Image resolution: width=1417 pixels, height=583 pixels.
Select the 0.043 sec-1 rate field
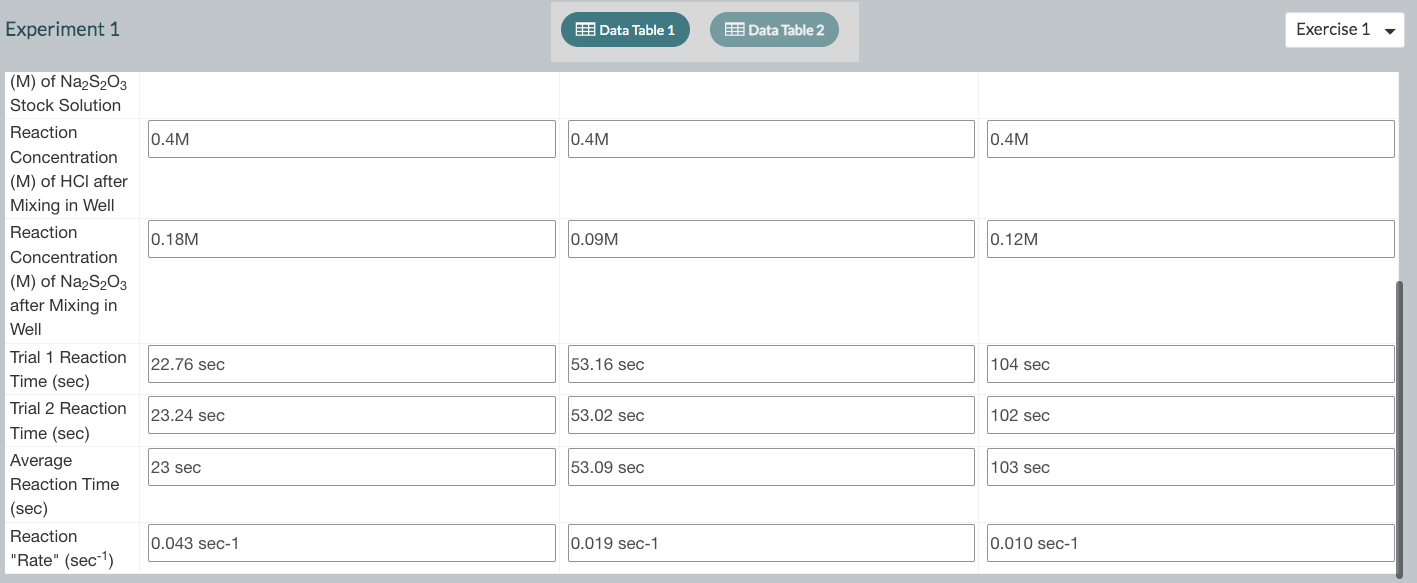click(350, 543)
